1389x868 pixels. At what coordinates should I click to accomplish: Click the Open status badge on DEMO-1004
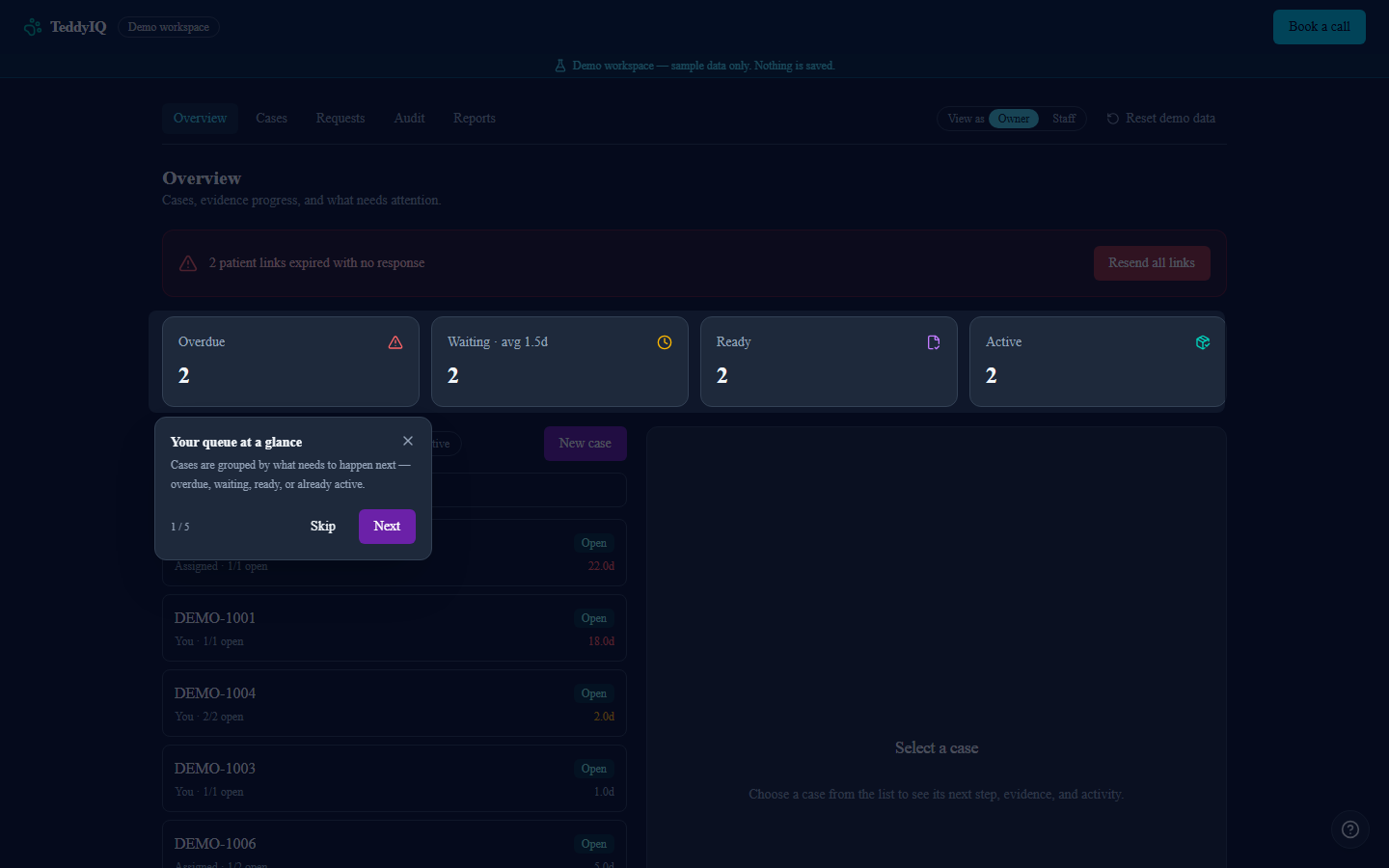click(x=594, y=693)
